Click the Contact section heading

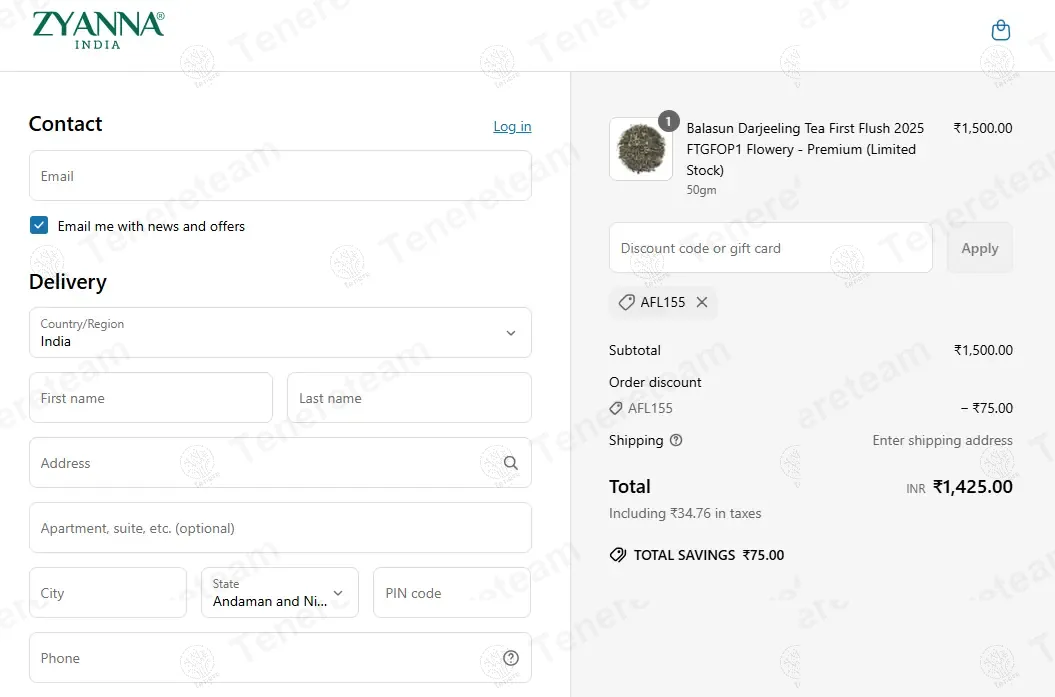[x=65, y=124]
